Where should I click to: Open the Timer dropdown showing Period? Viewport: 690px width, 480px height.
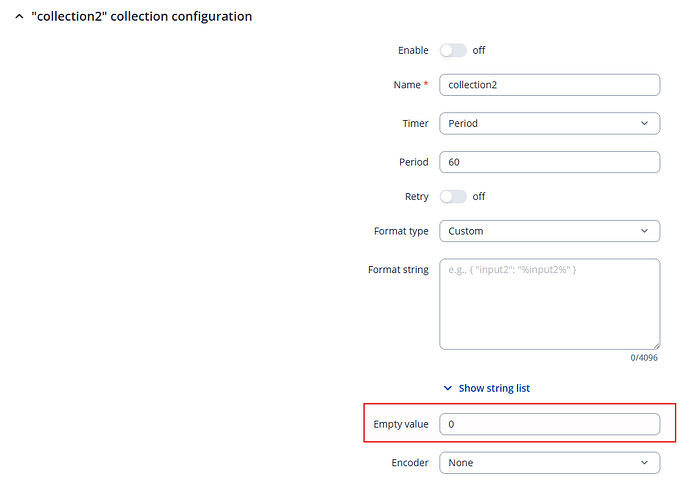tap(549, 123)
